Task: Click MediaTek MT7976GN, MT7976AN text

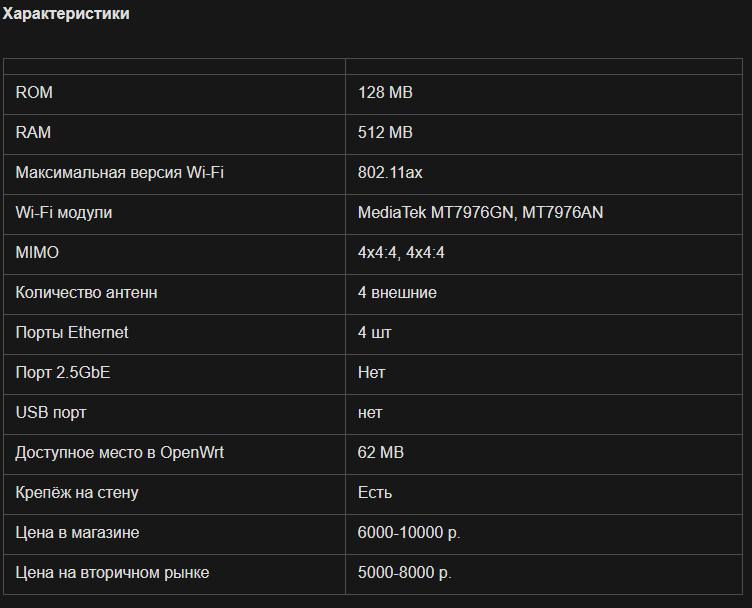Action: [481, 212]
